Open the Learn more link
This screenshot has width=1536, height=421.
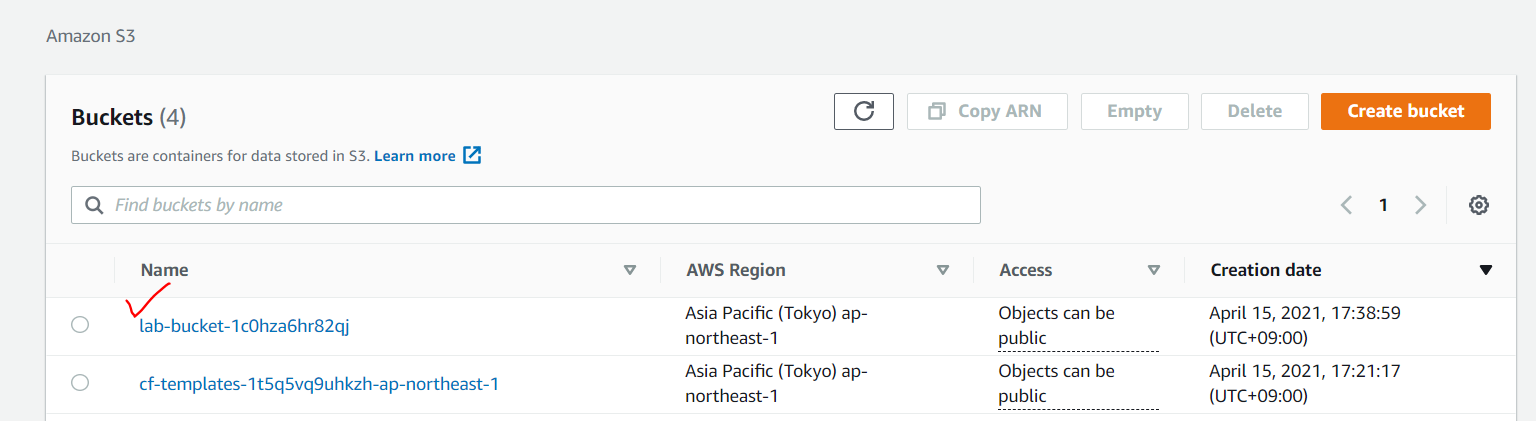[x=415, y=156]
